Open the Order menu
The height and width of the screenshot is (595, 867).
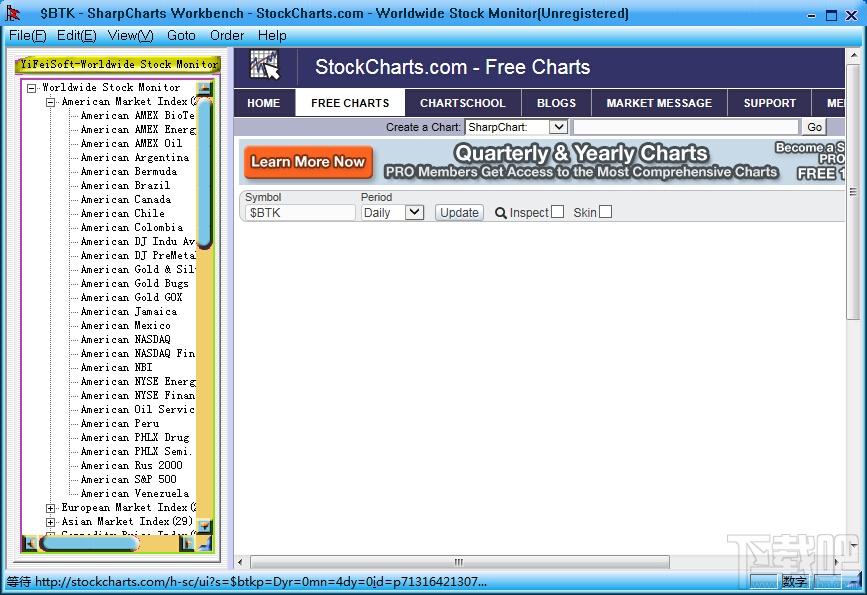(x=227, y=35)
